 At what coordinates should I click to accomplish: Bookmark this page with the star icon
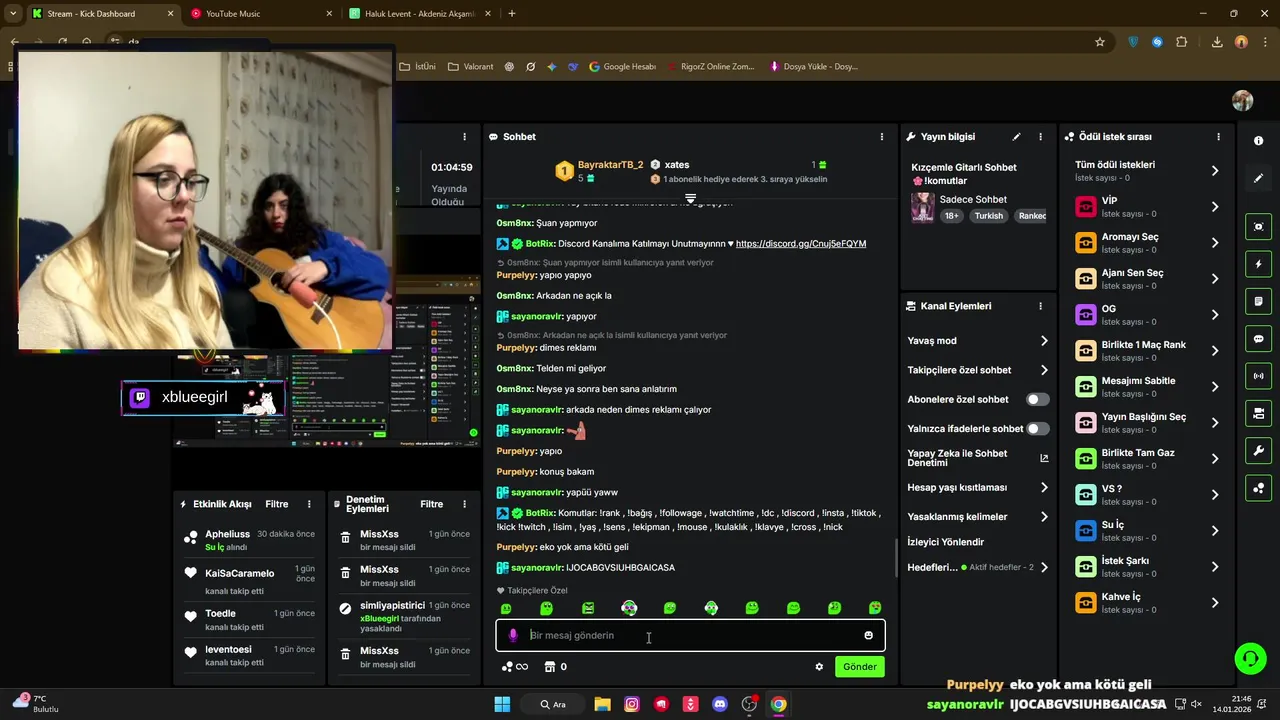(x=1100, y=42)
